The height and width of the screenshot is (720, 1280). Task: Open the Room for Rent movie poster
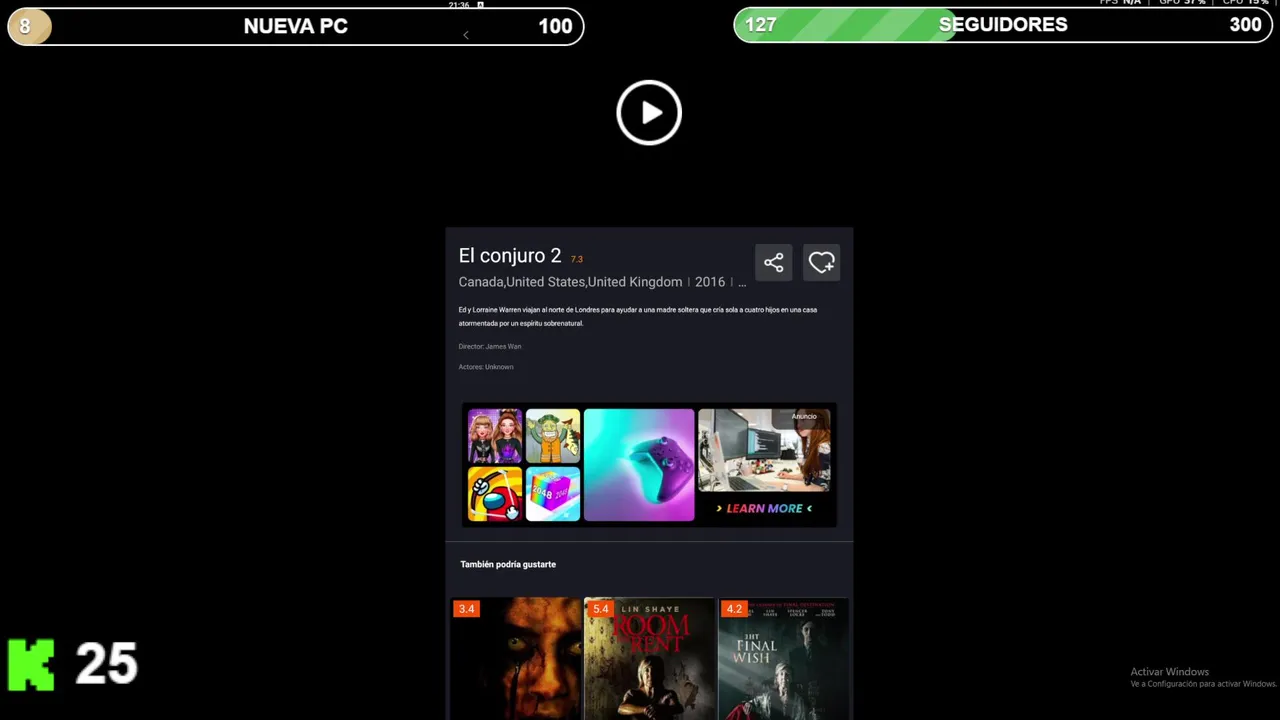tap(650, 658)
